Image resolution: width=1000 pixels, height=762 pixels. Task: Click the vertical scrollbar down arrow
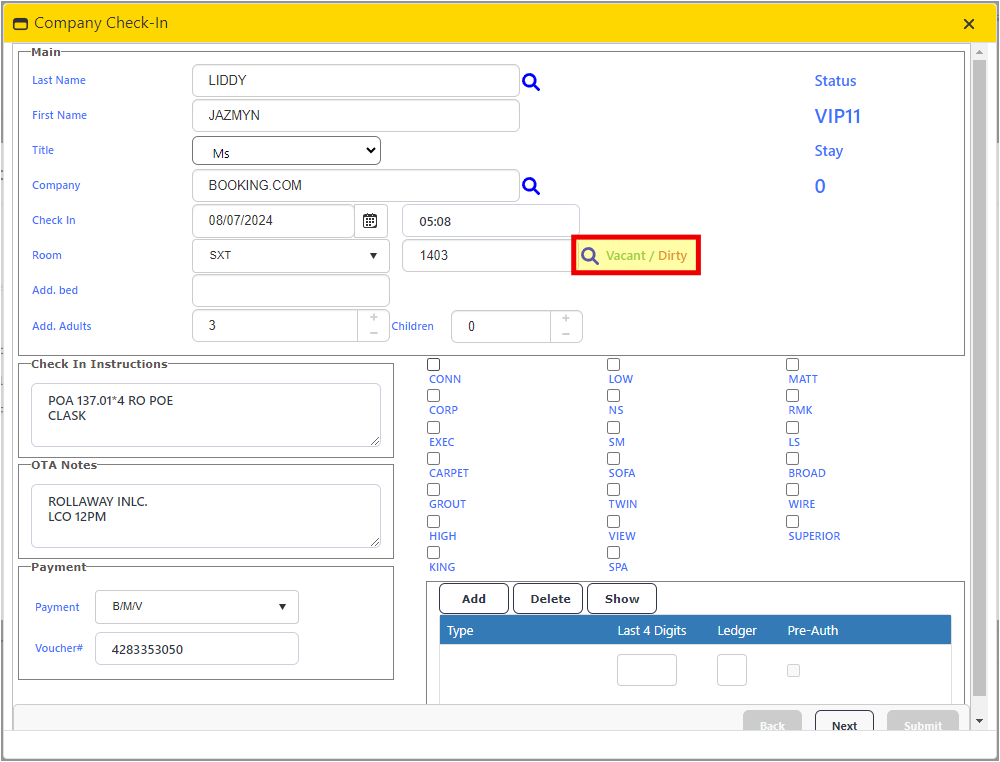tap(979, 721)
